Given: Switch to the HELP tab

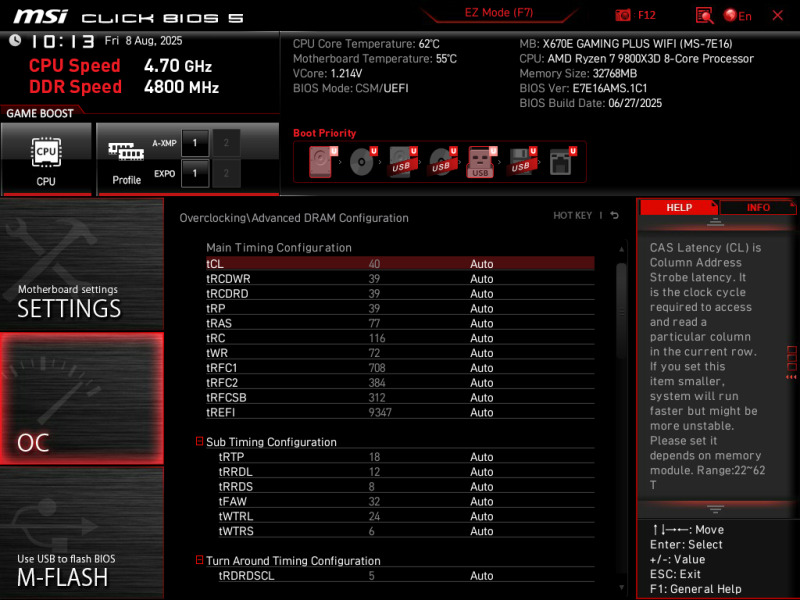Looking at the screenshot, I should [x=679, y=208].
